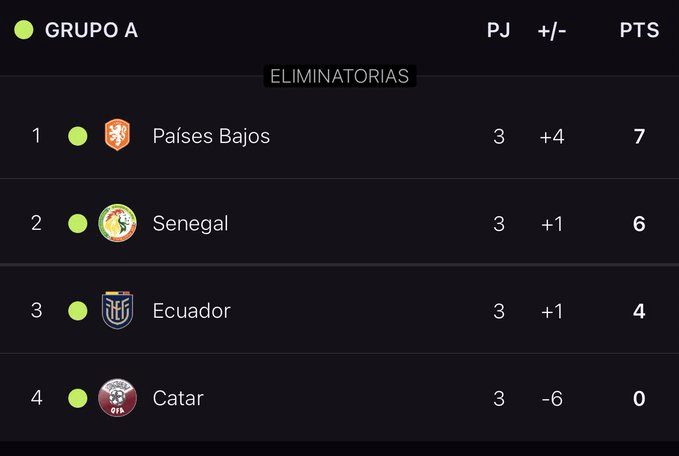Click the GRUPO A heading

91,30
